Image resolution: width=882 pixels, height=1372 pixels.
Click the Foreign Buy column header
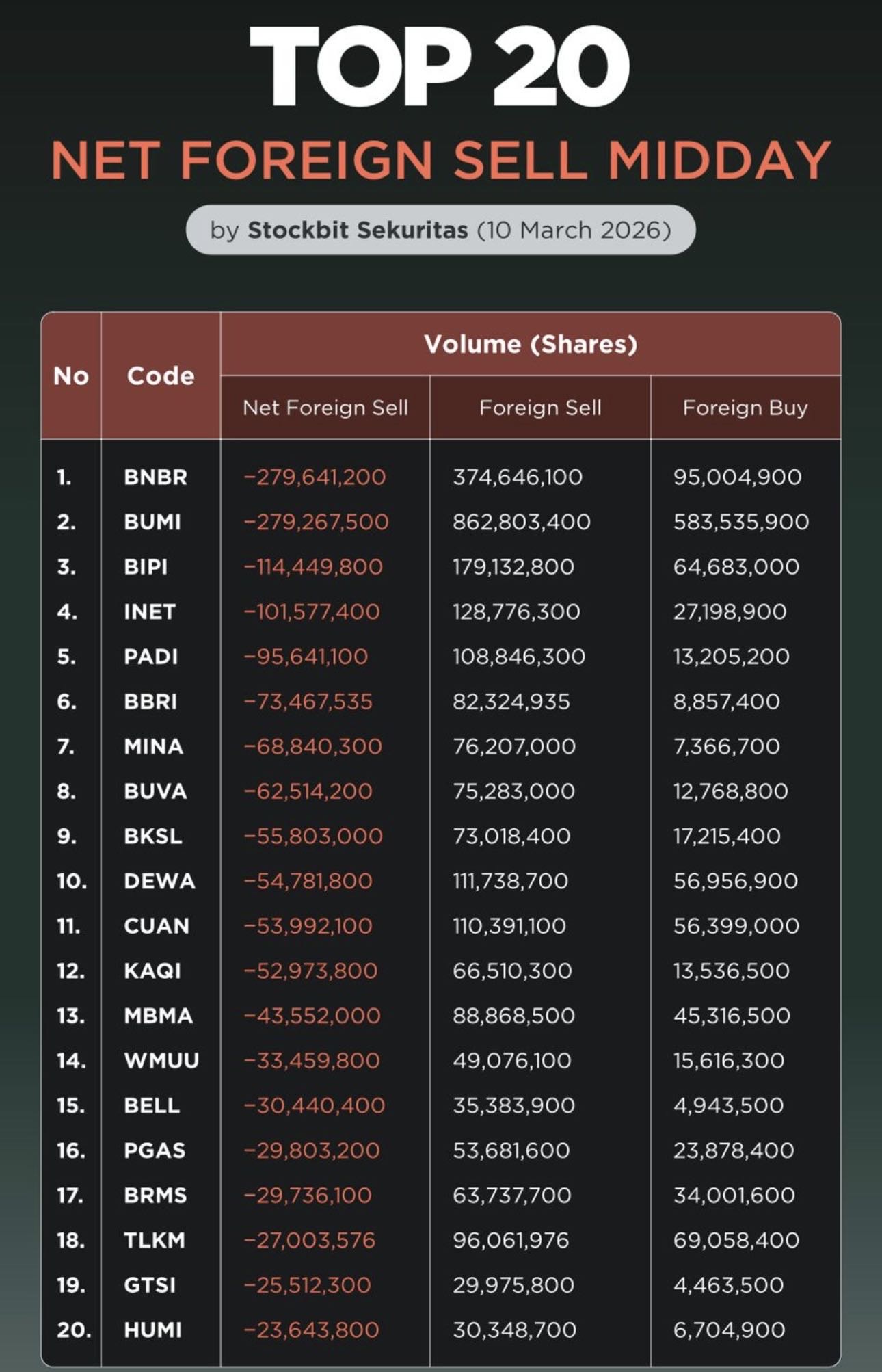(745, 408)
